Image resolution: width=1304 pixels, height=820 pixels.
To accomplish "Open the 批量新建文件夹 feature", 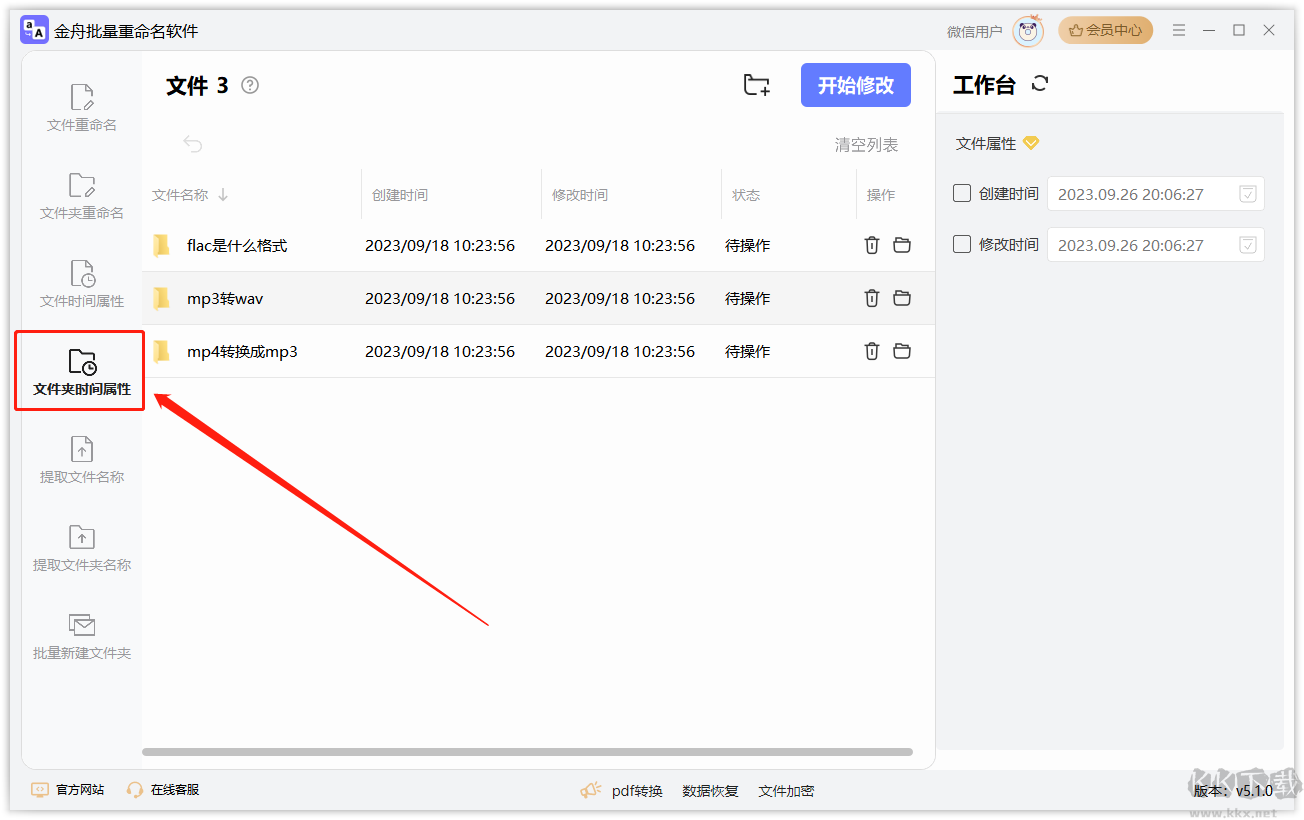I will tap(80, 635).
